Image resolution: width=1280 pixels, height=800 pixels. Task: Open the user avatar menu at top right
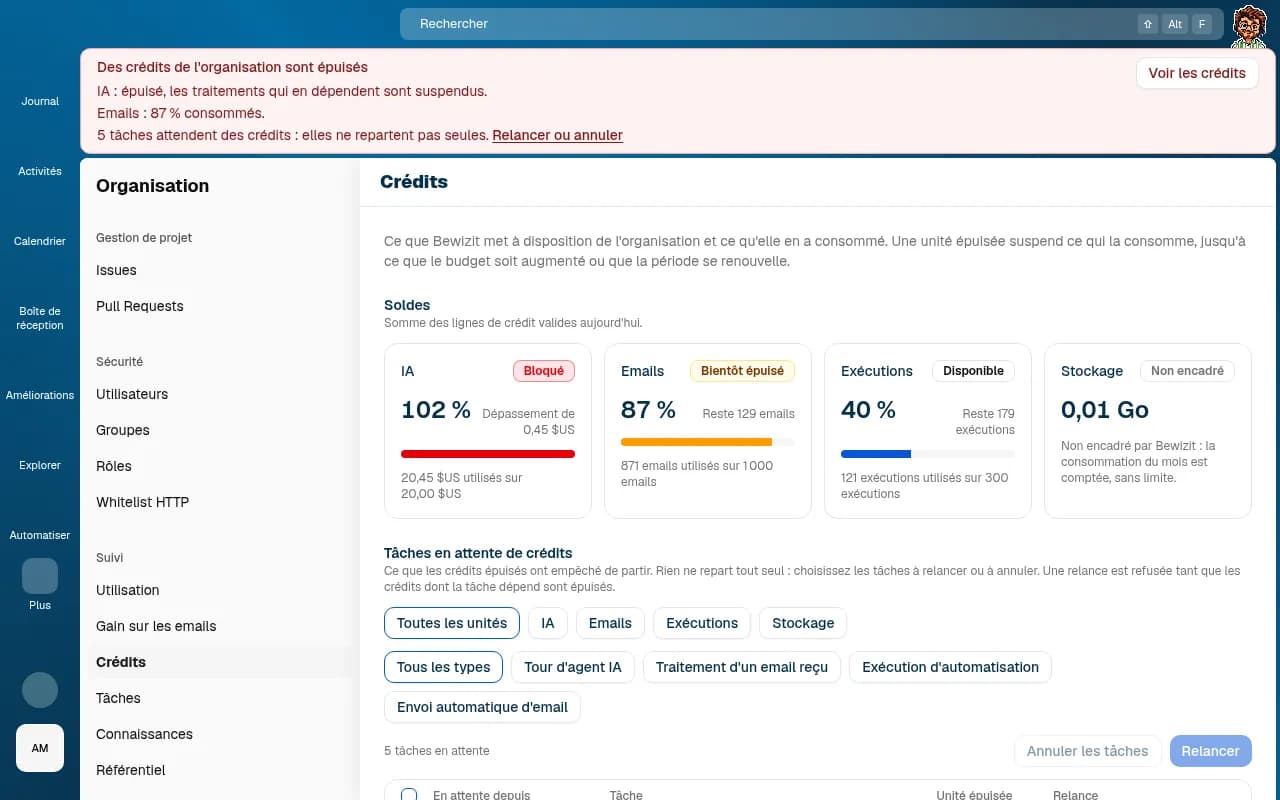1249,26
